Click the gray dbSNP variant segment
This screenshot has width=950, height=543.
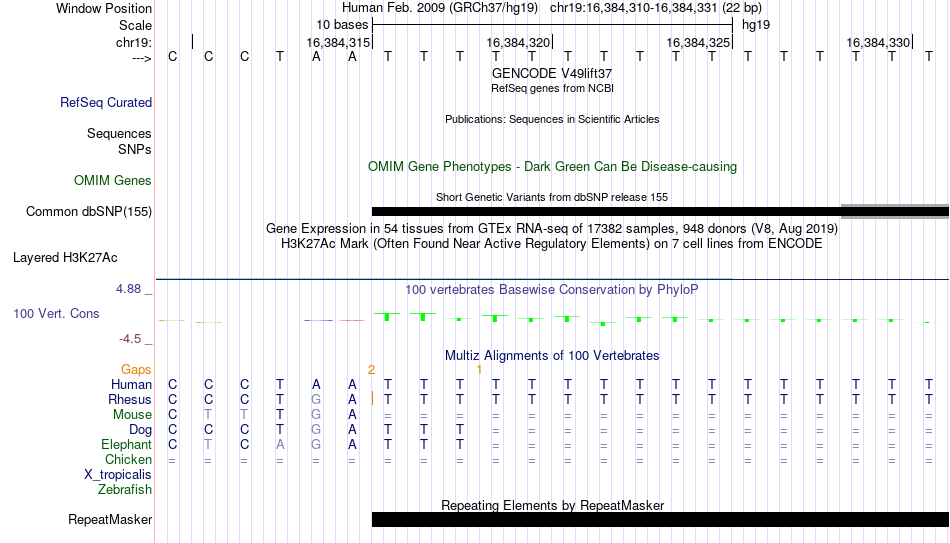coord(895,211)
